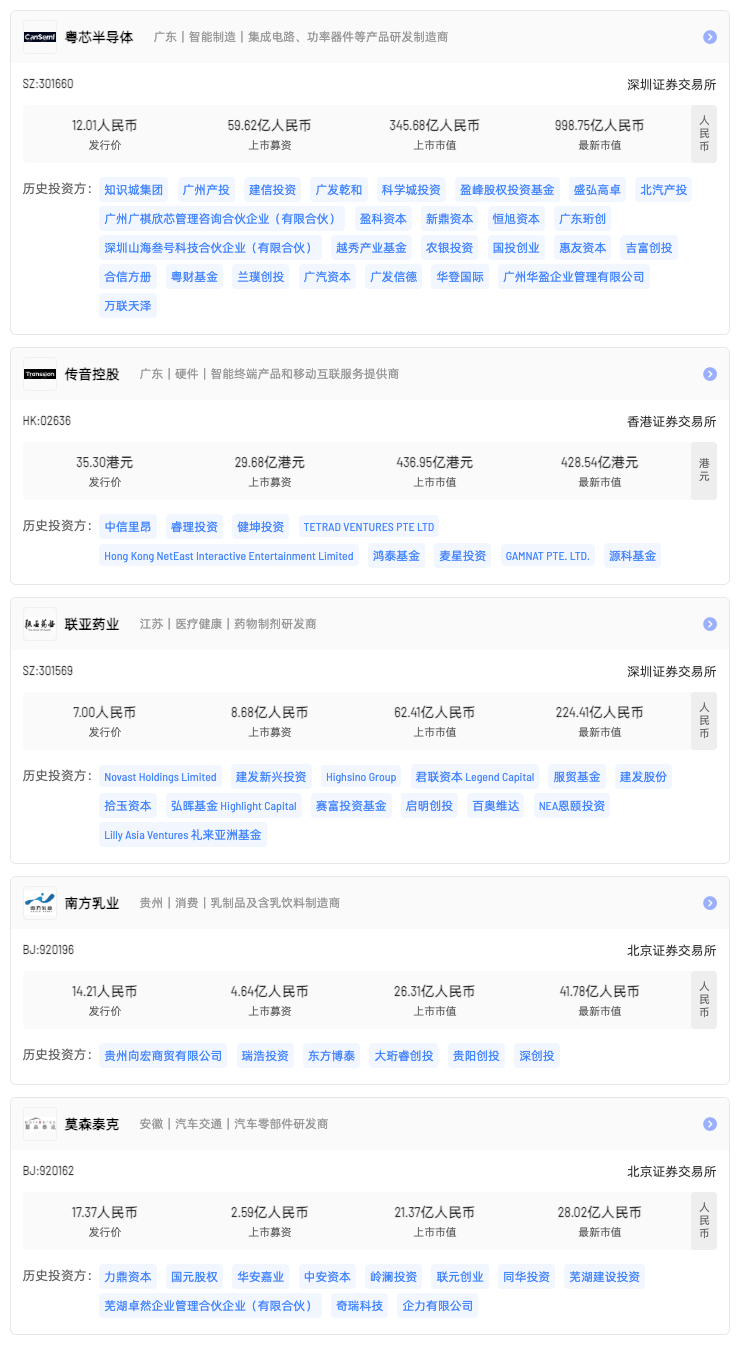Open 粤芯半导体 company title
The image size is (744, 1348).
click(99, 37)
